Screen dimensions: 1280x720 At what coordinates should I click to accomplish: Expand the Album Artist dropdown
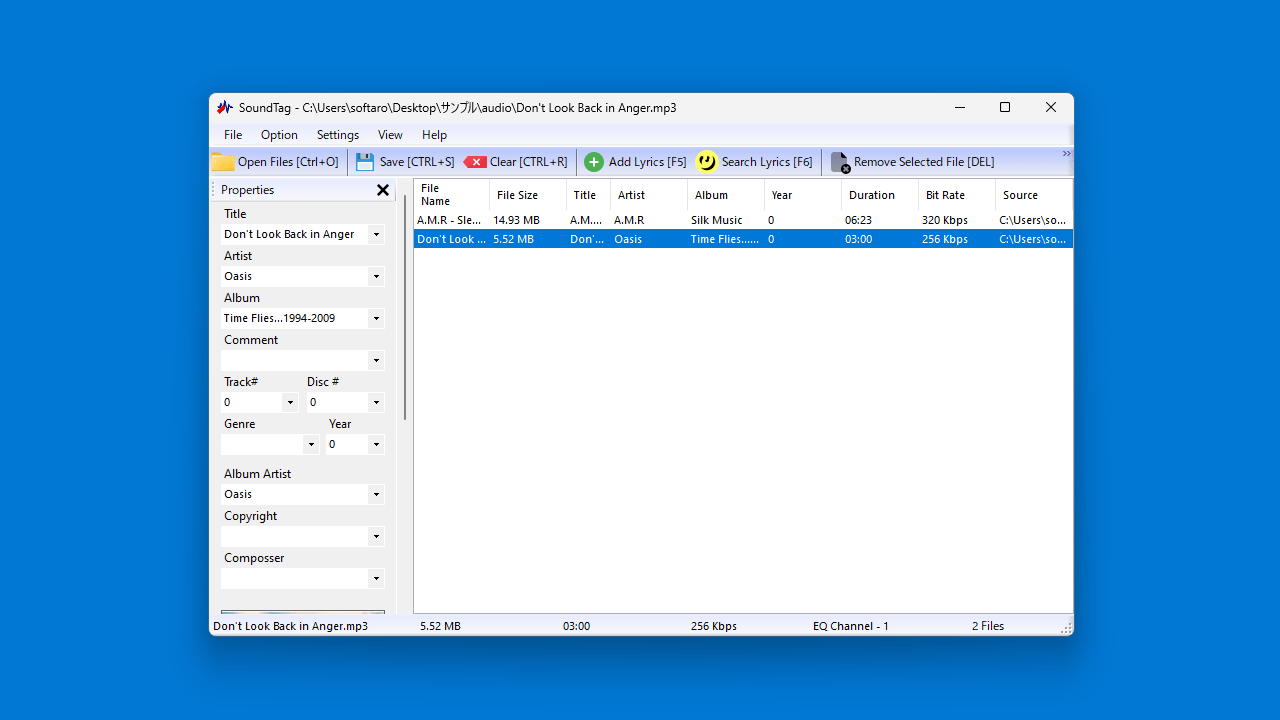(376, 494)
